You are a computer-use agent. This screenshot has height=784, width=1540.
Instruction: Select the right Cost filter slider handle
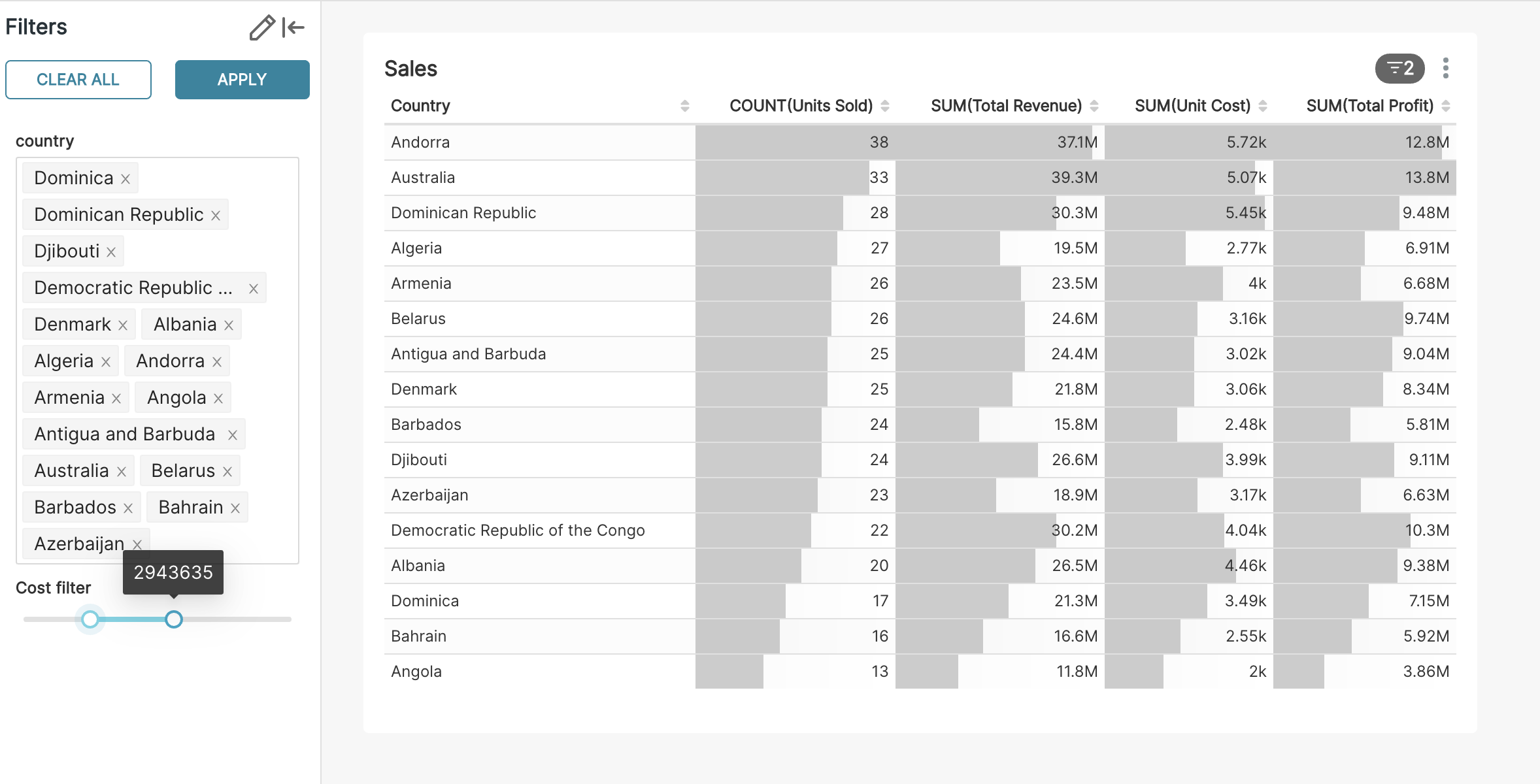[x=174, y=619]
